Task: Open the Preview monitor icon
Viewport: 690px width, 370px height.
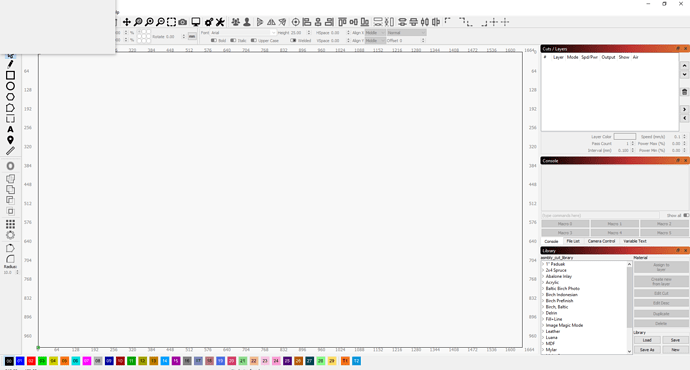Action: pos(196,22)
